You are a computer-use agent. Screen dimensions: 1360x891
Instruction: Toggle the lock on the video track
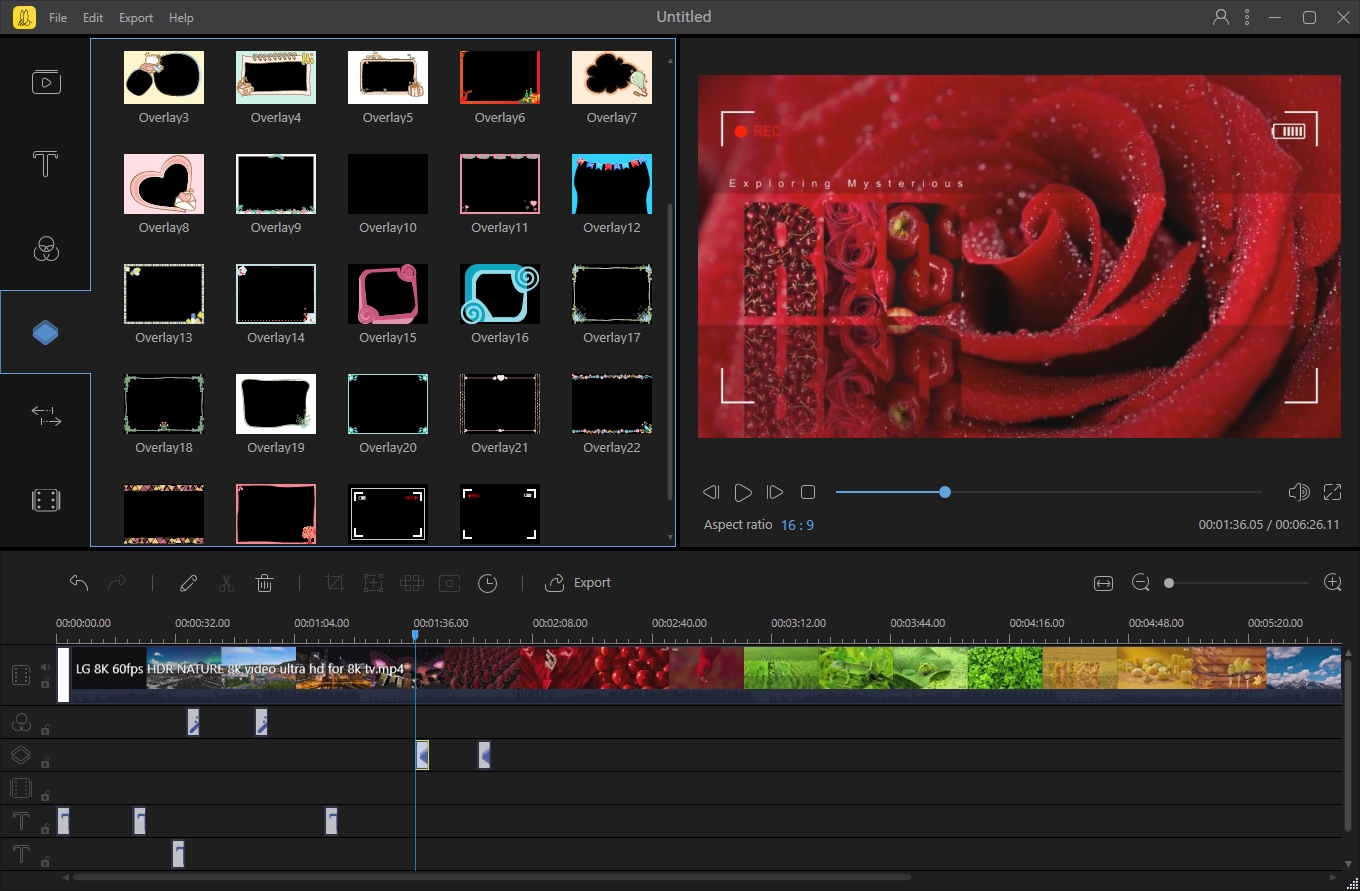click(x=45, y=684)
